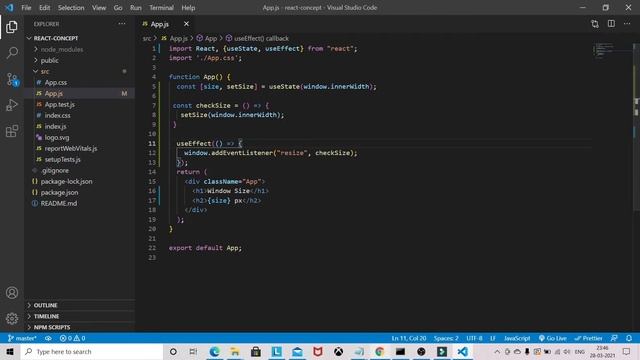Open Source Control view in activity bar
The height and width of the screenshot is (360, 640).
[12, 79]
